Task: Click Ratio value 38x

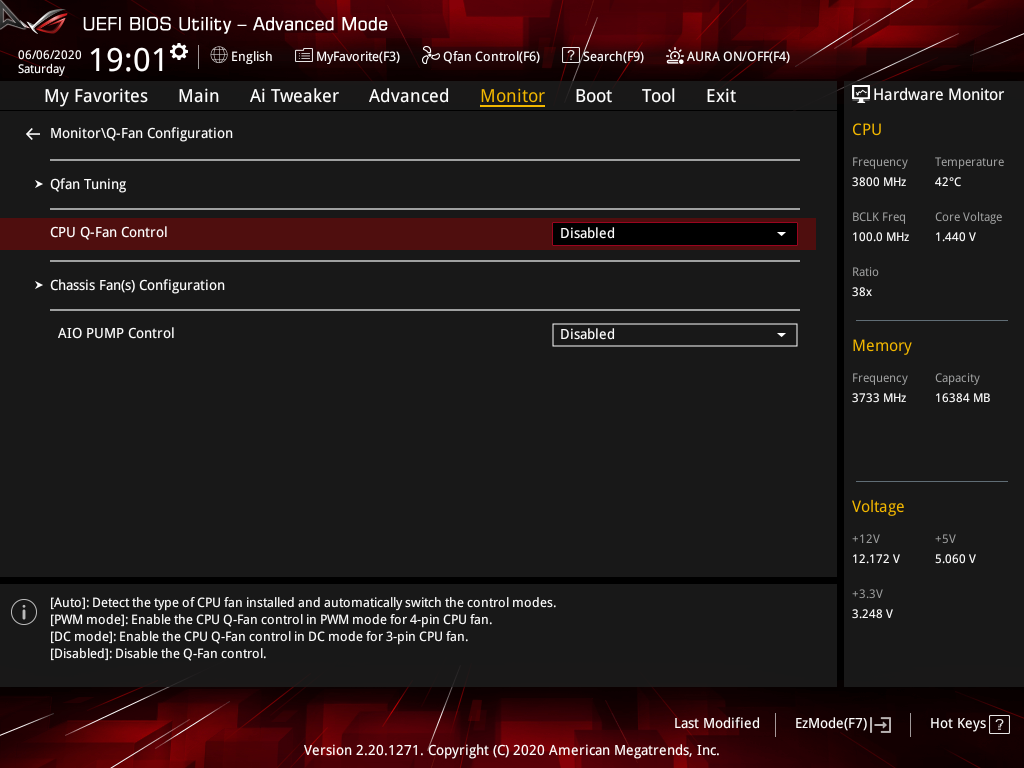Action: (862, 292)
